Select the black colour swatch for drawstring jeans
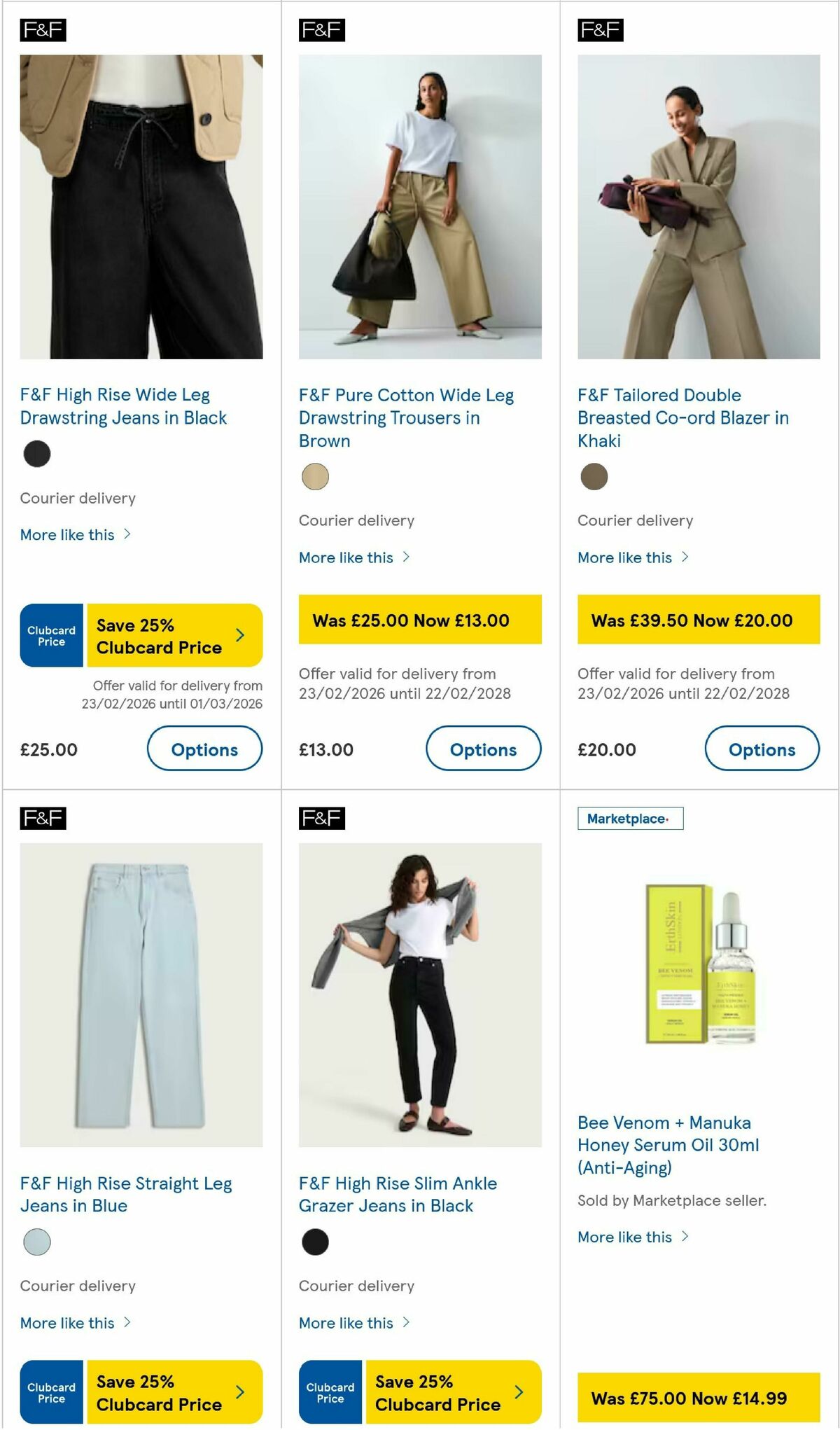The height and width of the screenshot is (1430, 840). (x=37, y=453)
